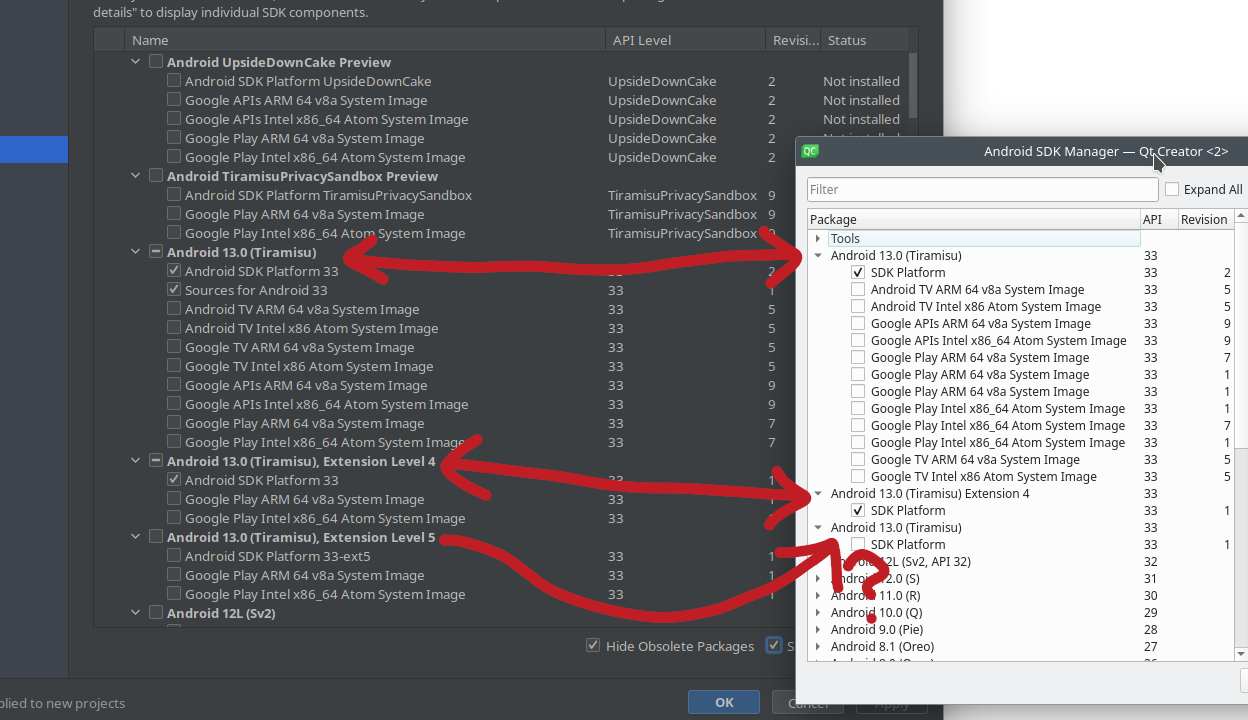Check the Android TiramisuPrivacySandbox Preview group checkbox
This screenshot has width=1248, height=720.
click(156, 176)
